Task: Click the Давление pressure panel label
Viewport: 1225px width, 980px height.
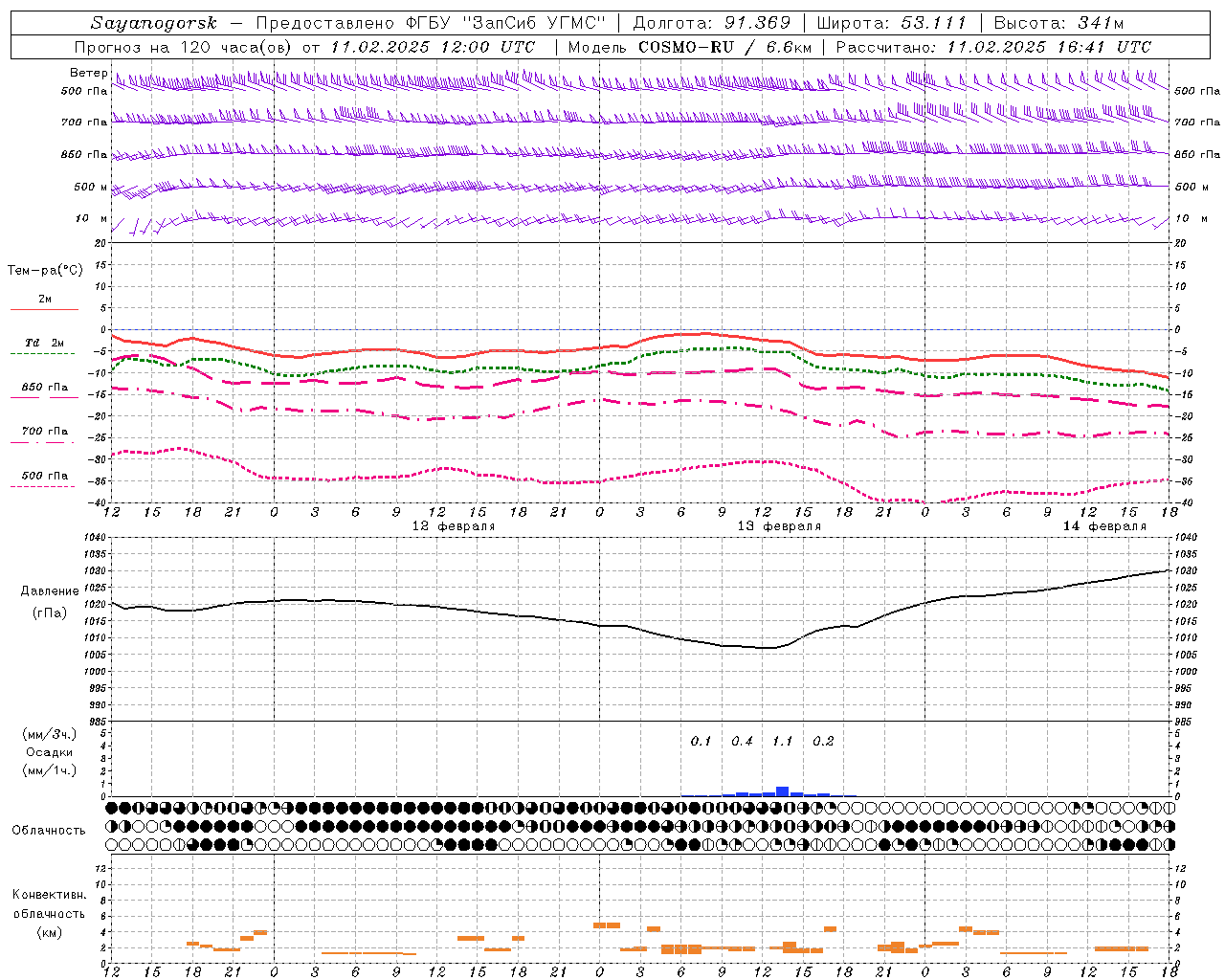Action: pos(50,591)
